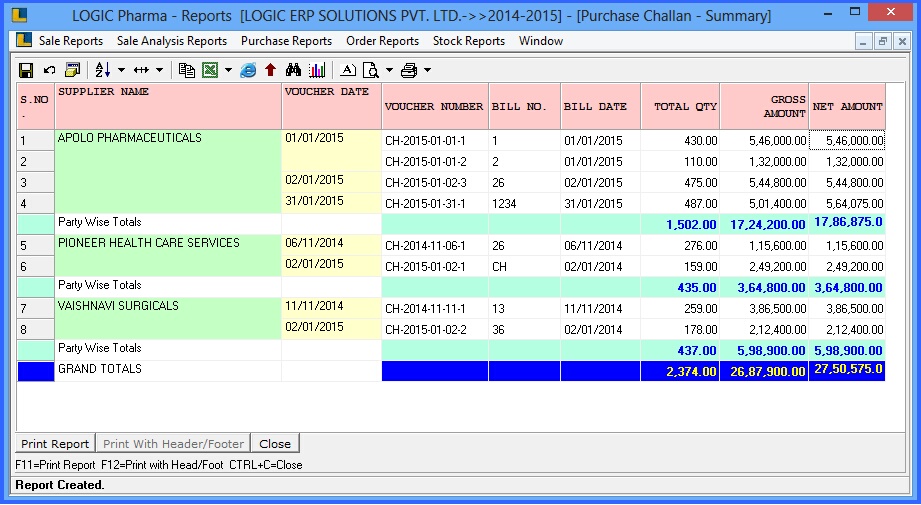Click voucher number CH-2015-01-02-3

tap(435, 183)
